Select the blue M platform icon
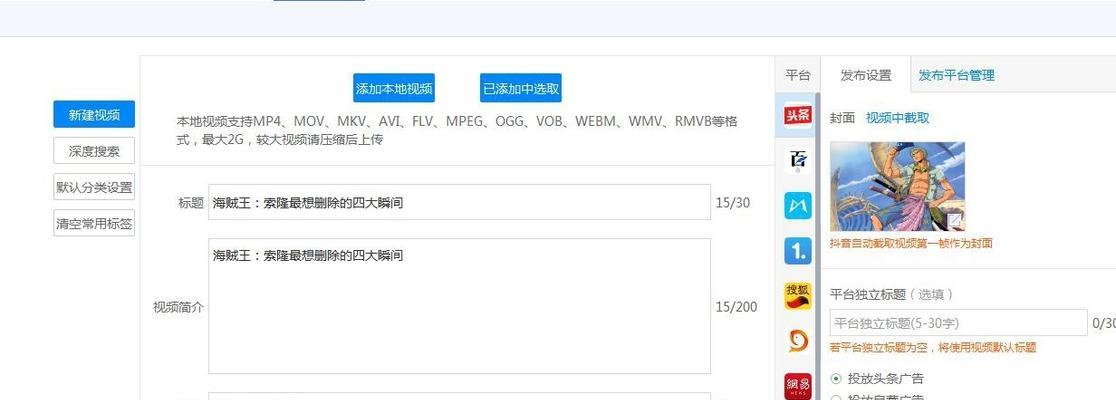 797,206
